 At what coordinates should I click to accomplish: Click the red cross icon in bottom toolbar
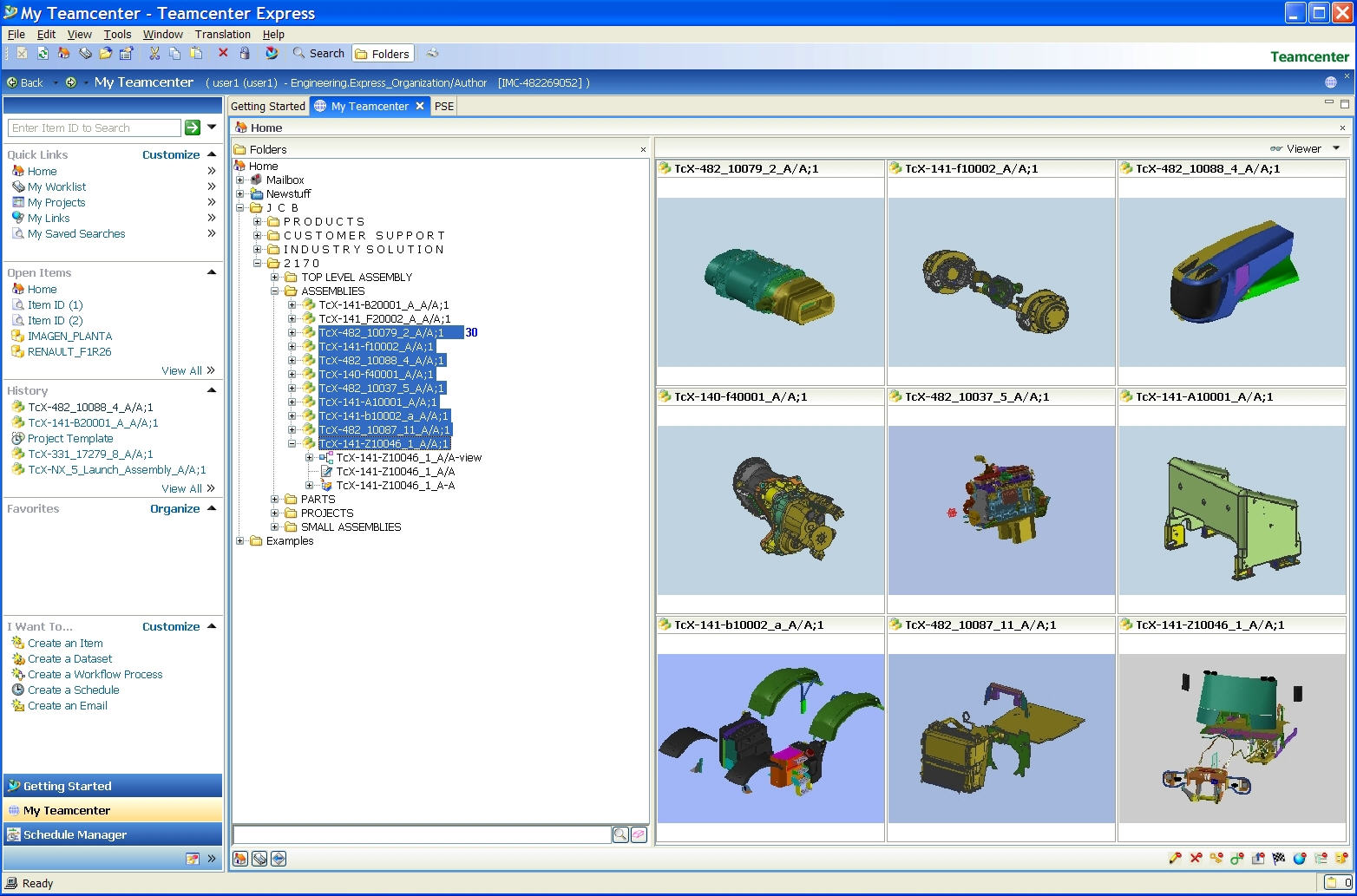pos(1196,859)
